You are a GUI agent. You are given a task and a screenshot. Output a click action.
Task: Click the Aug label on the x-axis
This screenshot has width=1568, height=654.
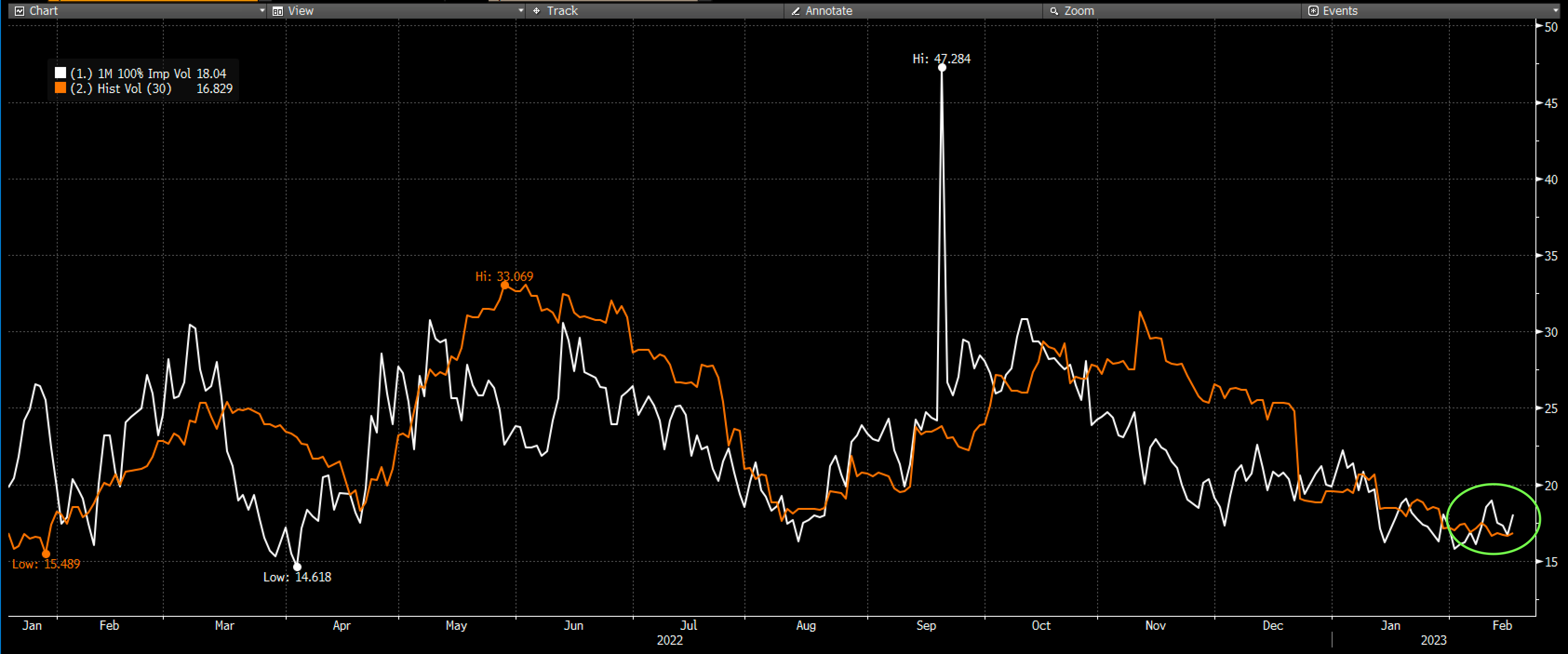[806, 626]
